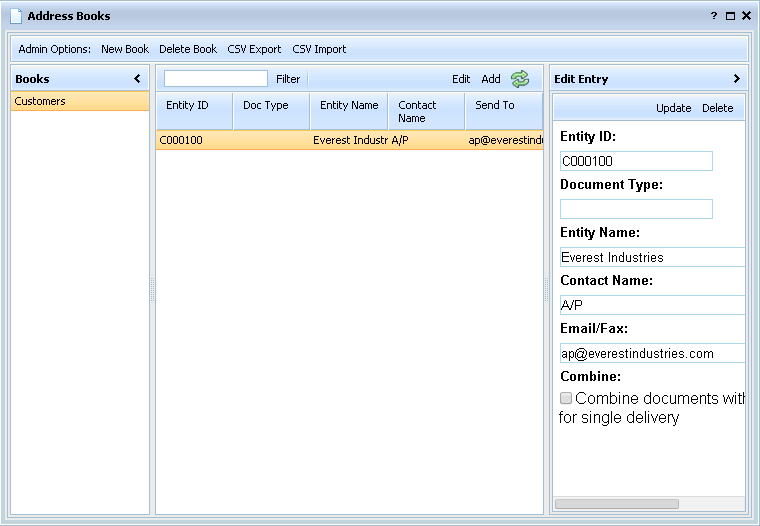Open CSV Export
The width and height of the screenshot is (760, 526).
click(x=254, y=49)
